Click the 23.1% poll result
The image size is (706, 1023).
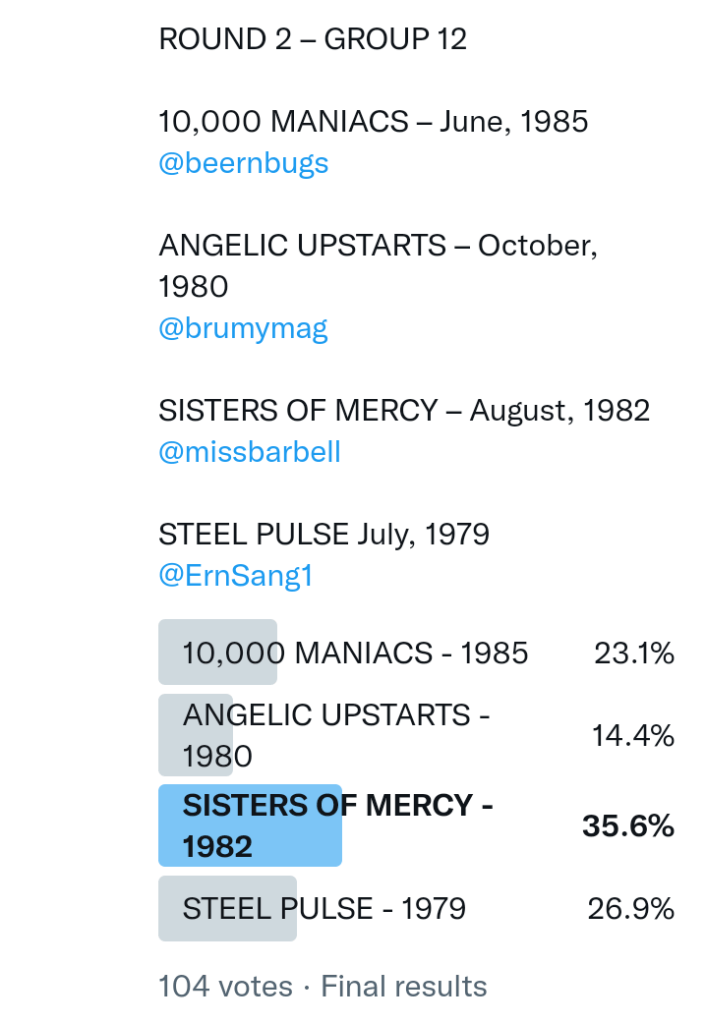[x=634, y=654]
